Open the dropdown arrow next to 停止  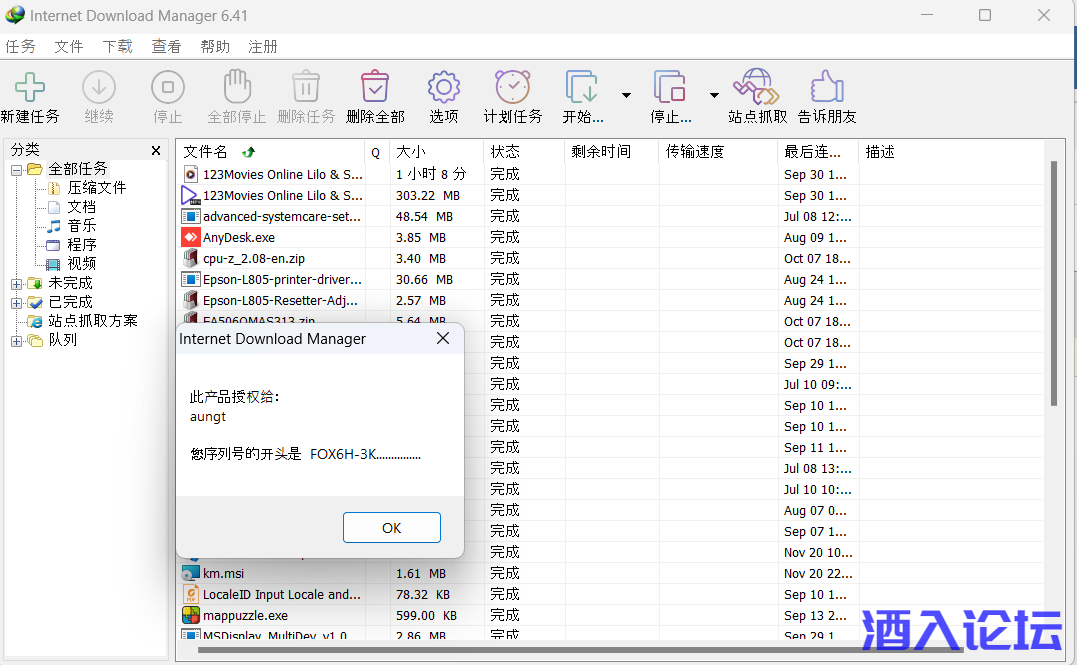714,95
